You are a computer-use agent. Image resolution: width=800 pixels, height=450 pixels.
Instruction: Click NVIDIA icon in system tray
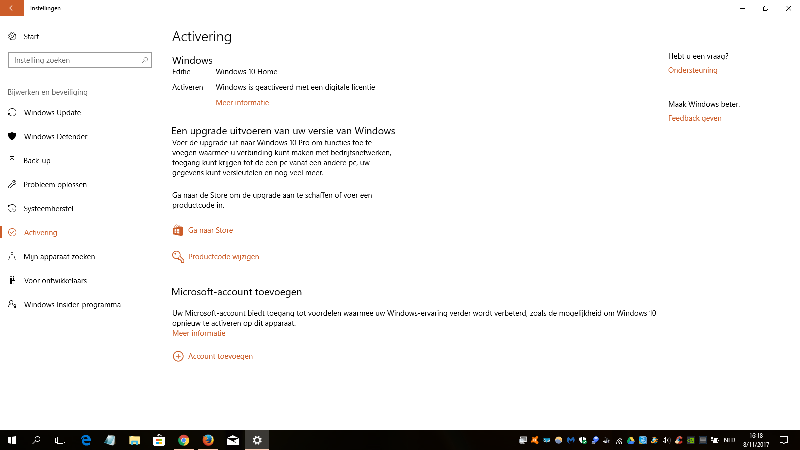point(691,440)
